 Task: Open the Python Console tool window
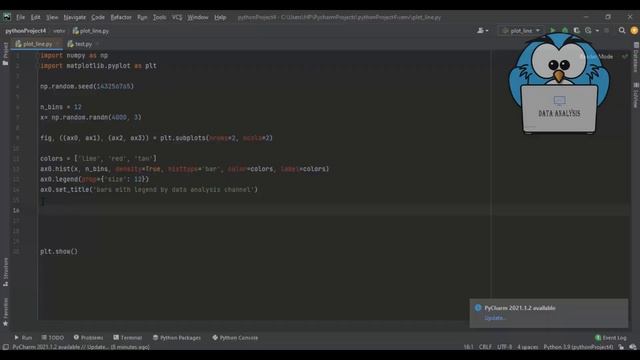click(x=235, y=338)
